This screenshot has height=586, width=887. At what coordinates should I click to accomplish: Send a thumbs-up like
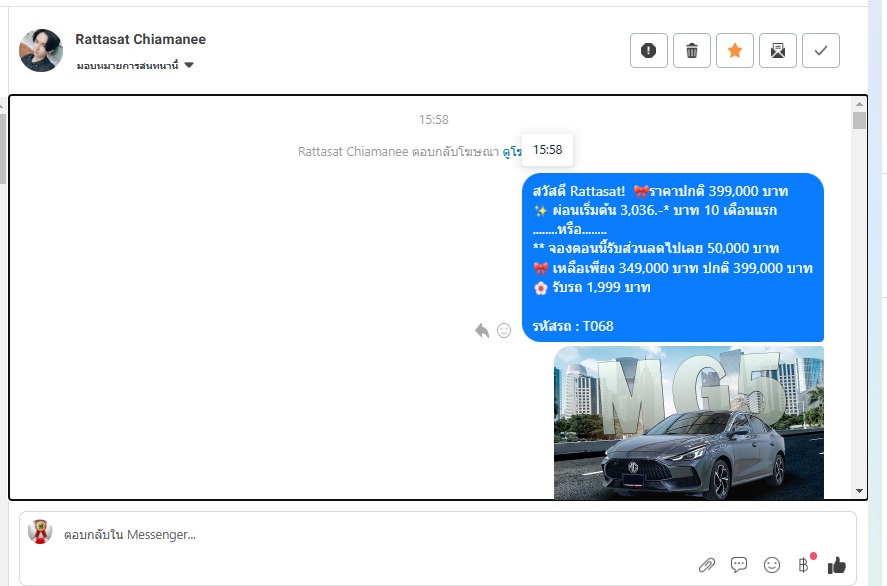point(837,565)
